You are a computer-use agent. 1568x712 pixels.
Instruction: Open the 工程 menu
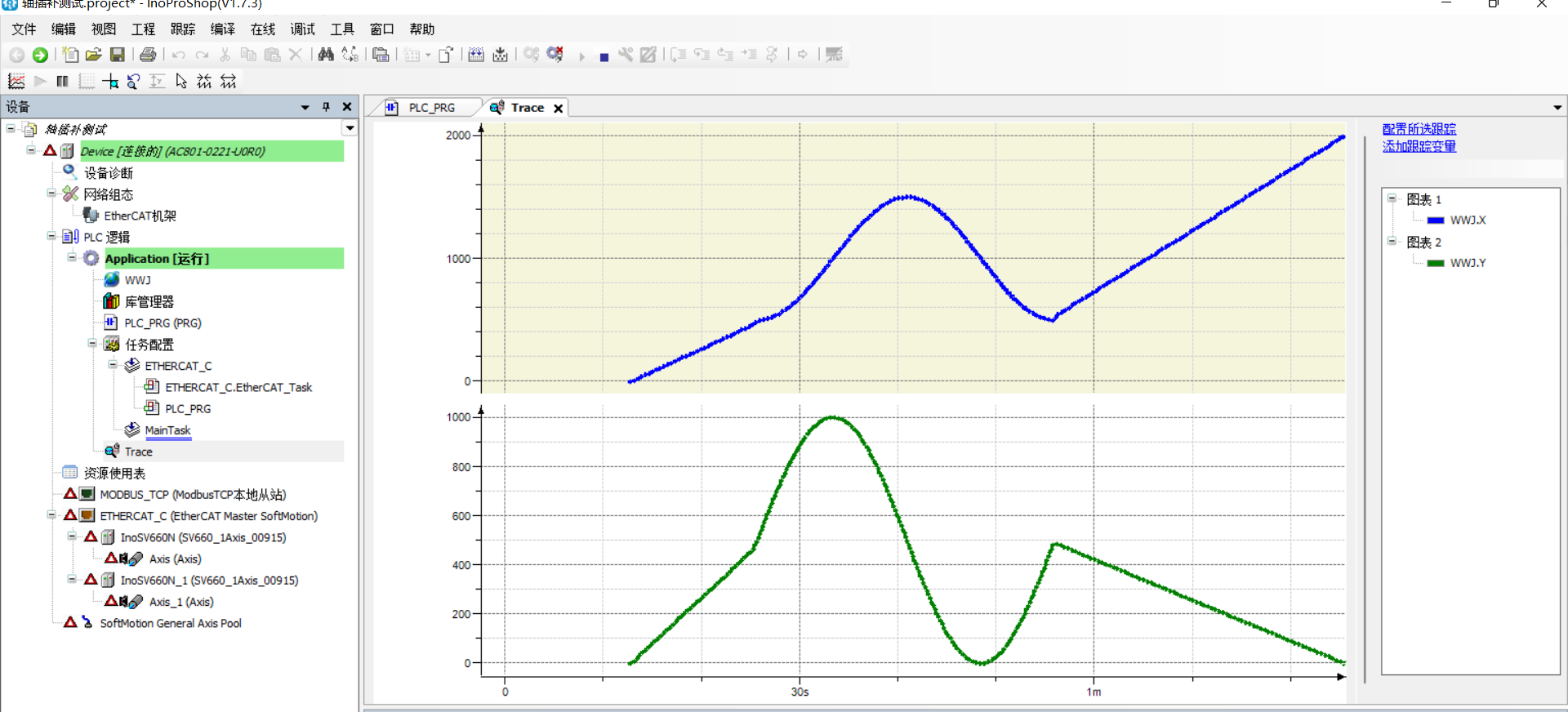point(143,29)
